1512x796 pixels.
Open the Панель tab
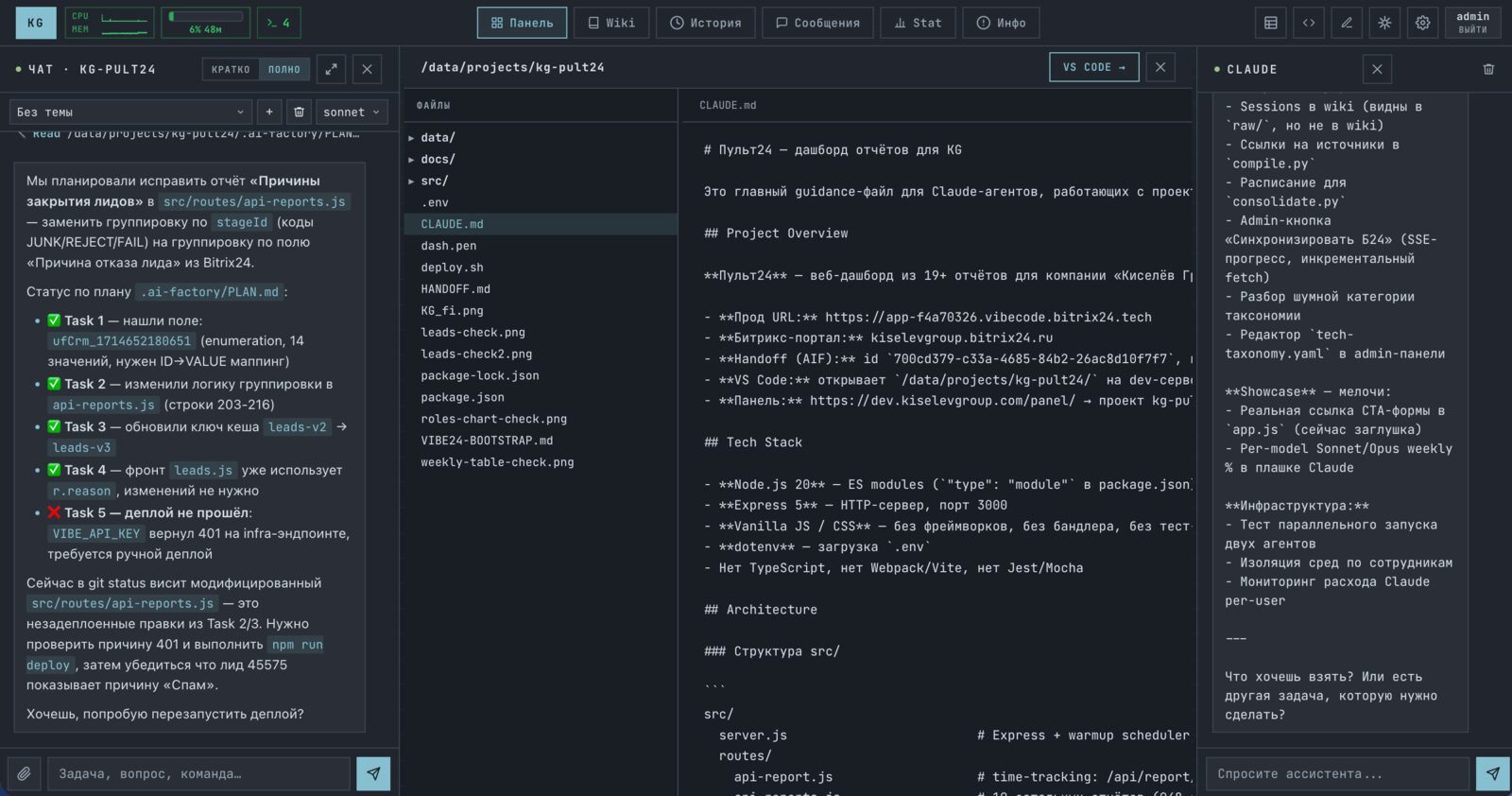(522, 23)
